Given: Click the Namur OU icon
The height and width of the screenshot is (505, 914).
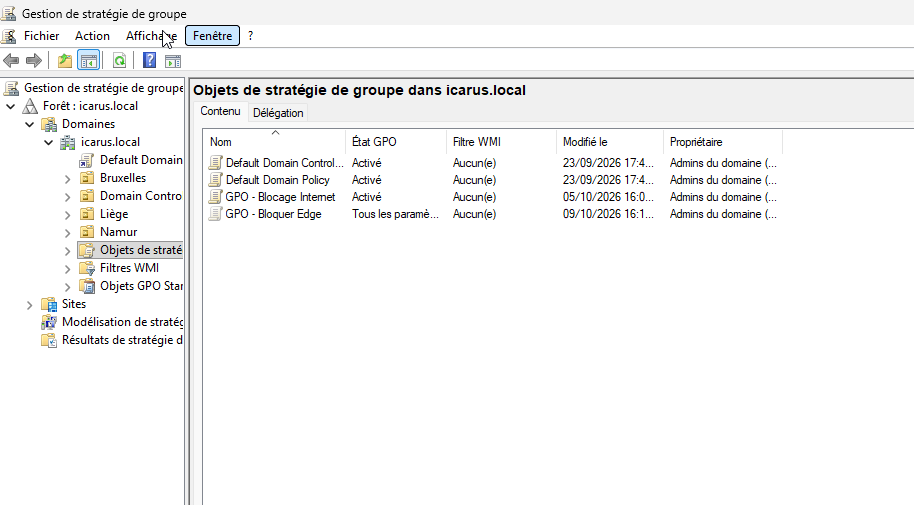Looking at the screenshot, I should coord(87,232).
